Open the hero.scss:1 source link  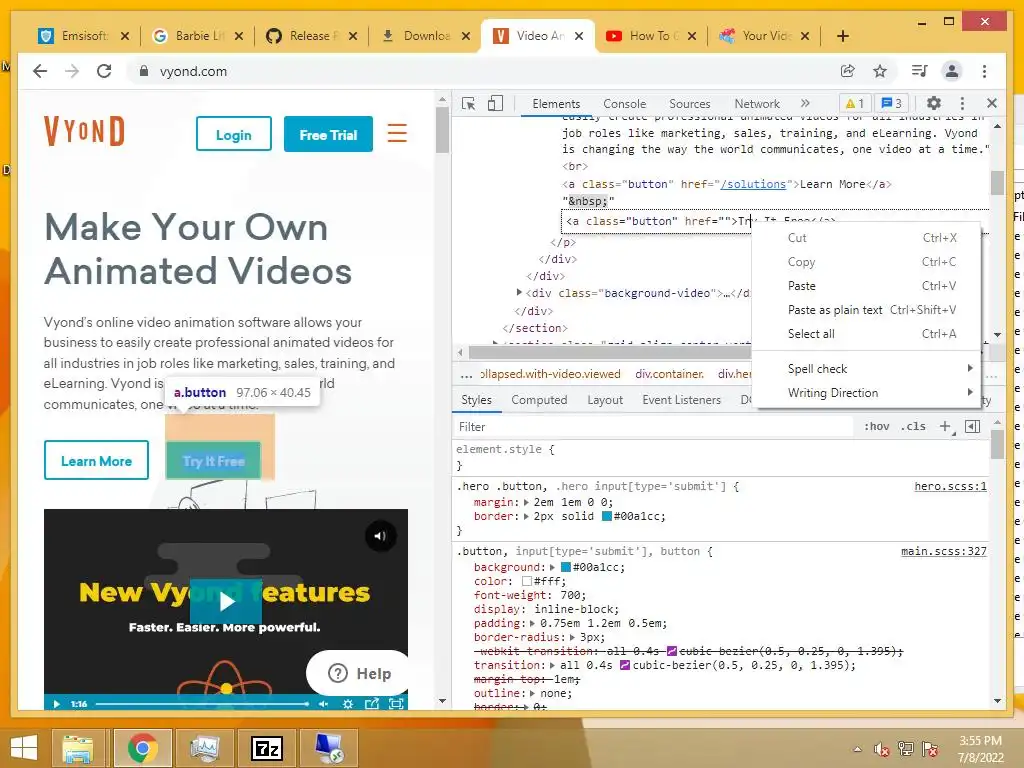pyautogui.click(x=950, y=486)
